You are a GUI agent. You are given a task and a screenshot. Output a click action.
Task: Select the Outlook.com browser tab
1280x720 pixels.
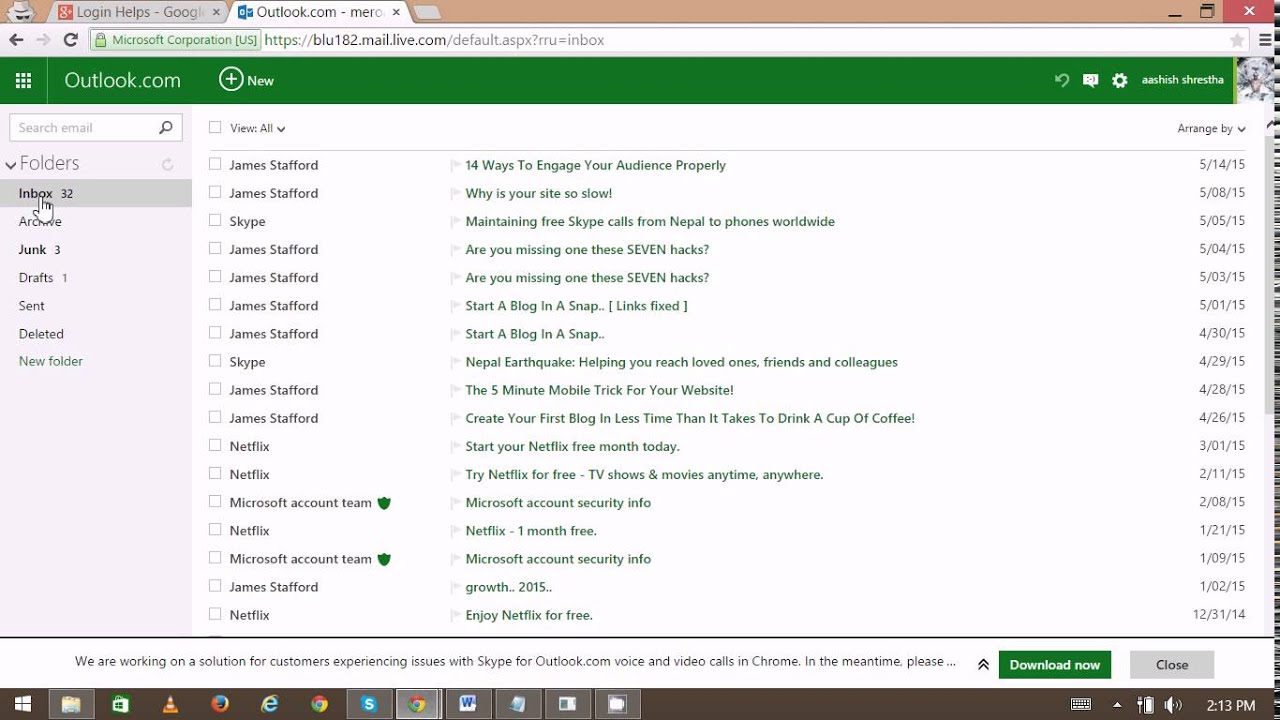(x=318, y=12)
